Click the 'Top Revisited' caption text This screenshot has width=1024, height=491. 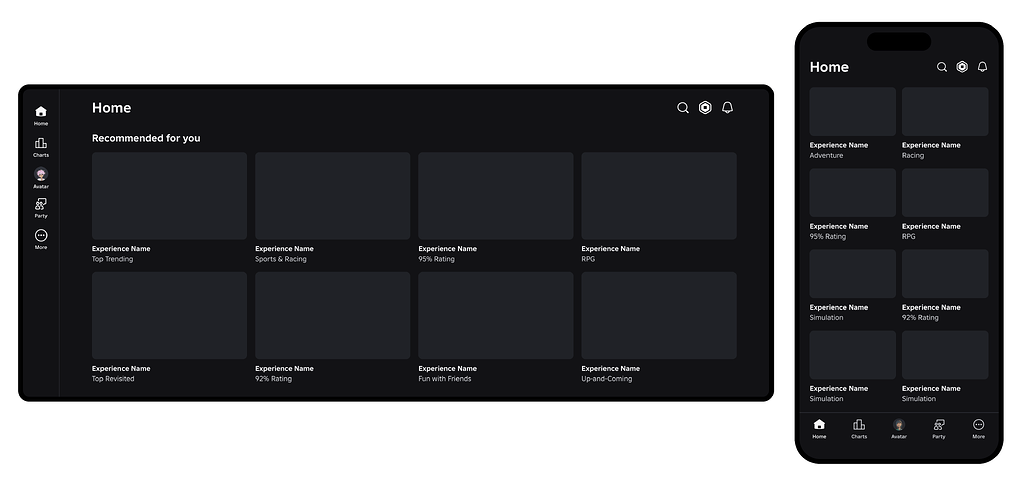click(113, 379)
